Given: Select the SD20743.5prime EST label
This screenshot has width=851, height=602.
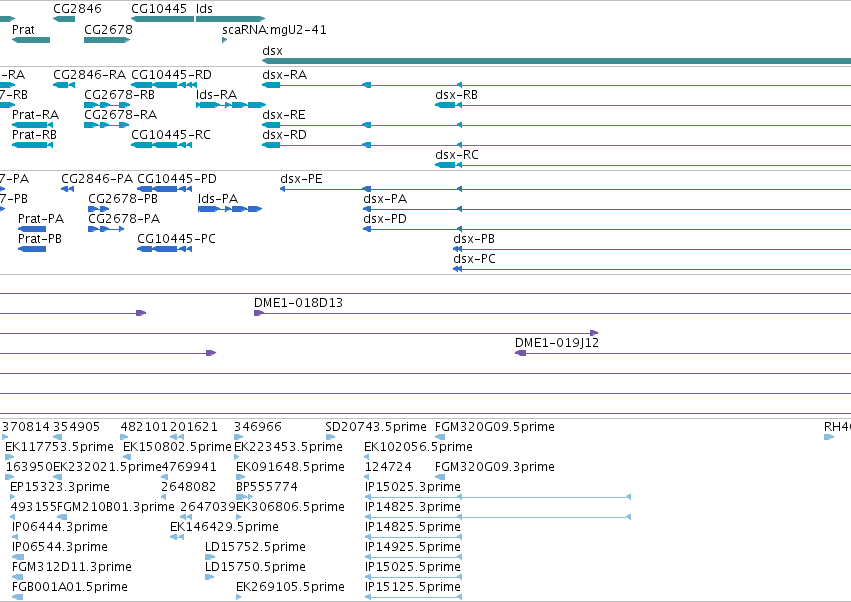Looking at the screenshot, I should [x=376, y=427].
